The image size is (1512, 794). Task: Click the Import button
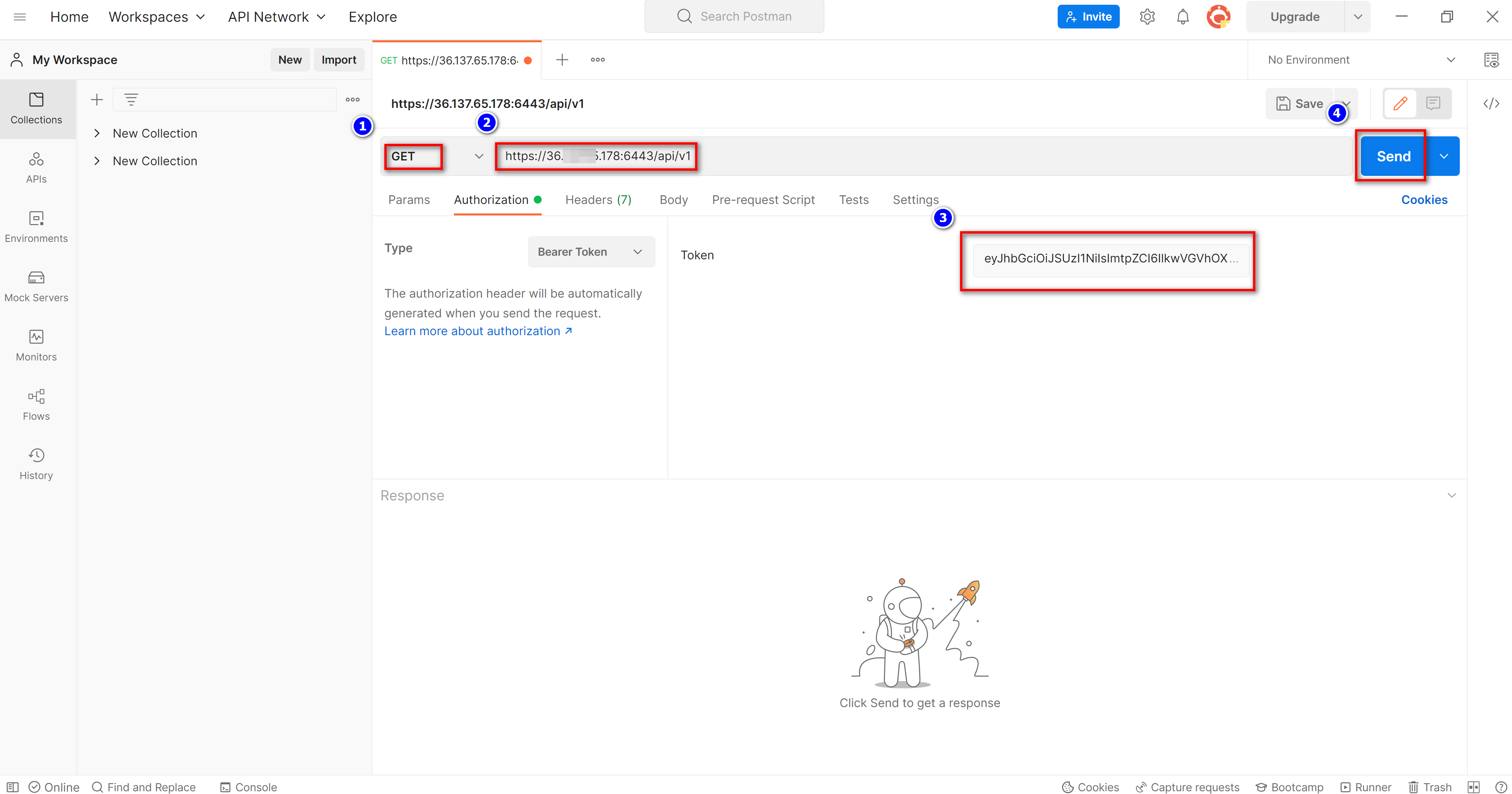(x=339, y=60)
